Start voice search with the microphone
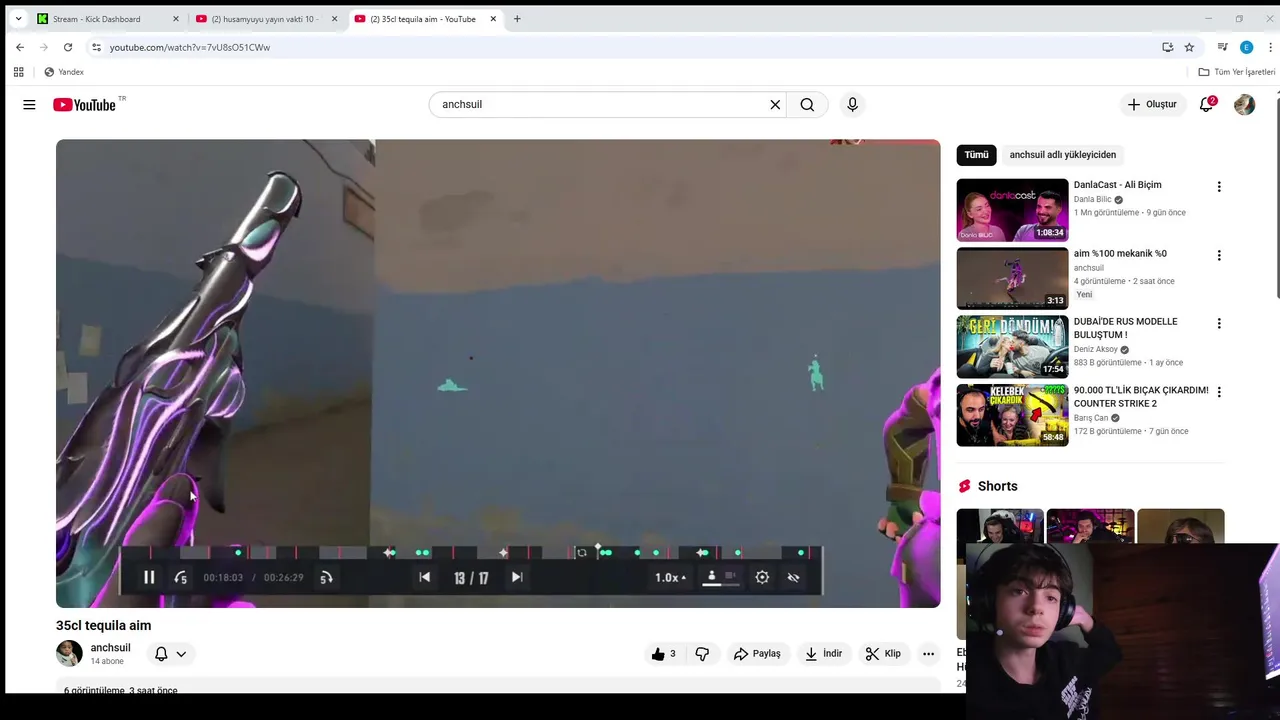The width and height of the screenshot is (1280, 720). click(852, 104)
